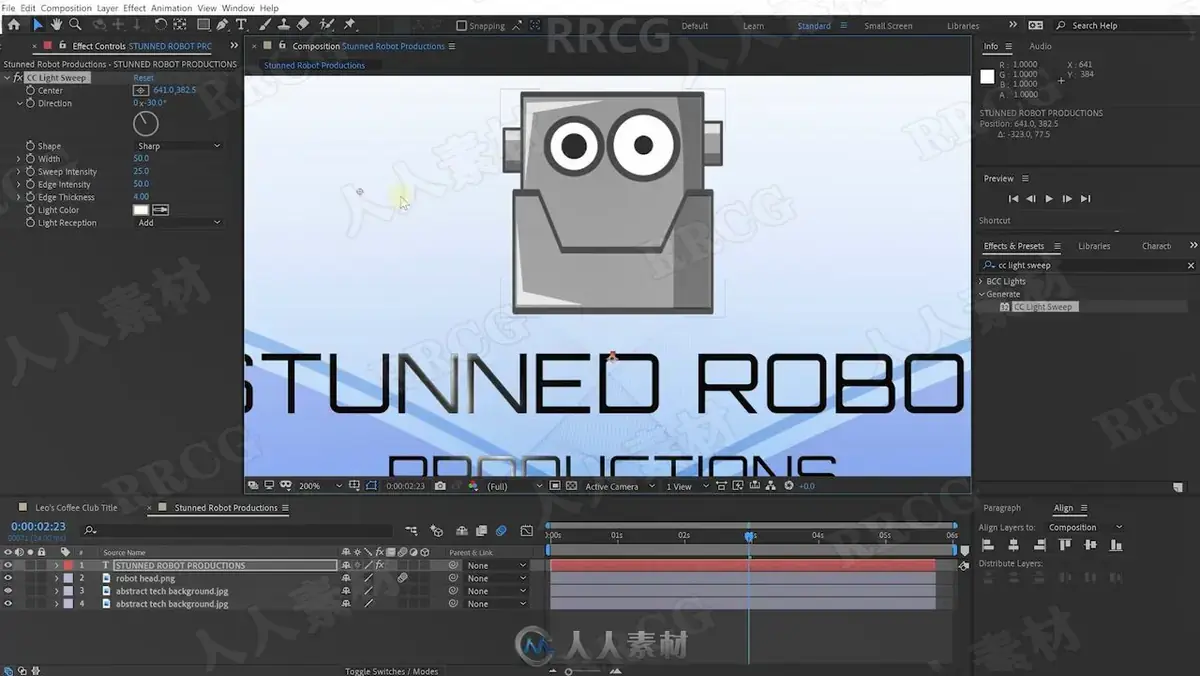The width and height of the screenshot is (1200, 676).
Task: Click Toggle Switches / Modes
Action: 392,671
